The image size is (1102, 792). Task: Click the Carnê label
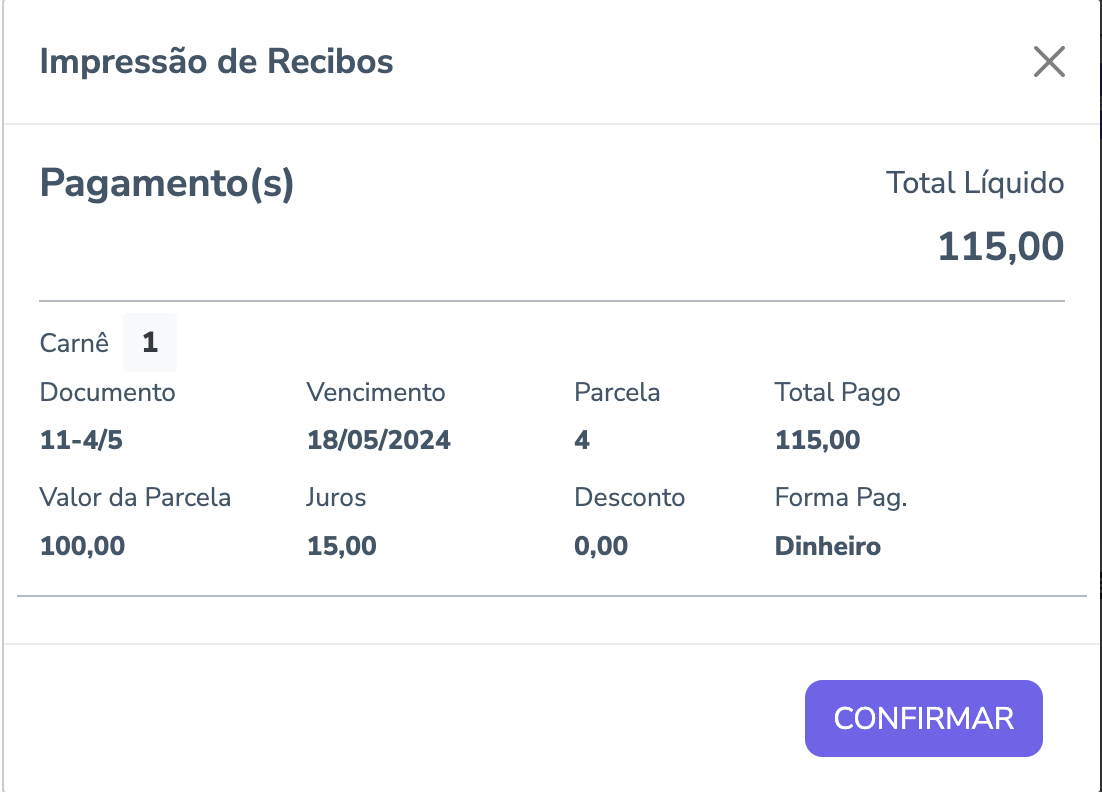(74, 344)
